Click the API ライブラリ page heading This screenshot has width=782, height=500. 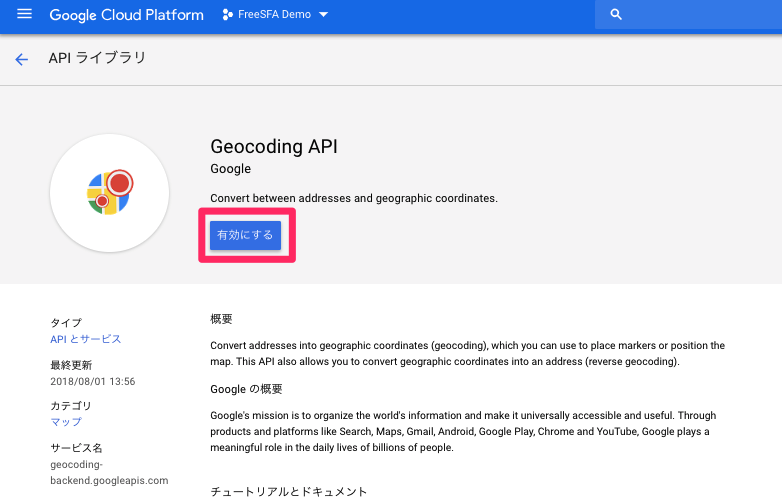pyautogui.click(x=98, y=58)
